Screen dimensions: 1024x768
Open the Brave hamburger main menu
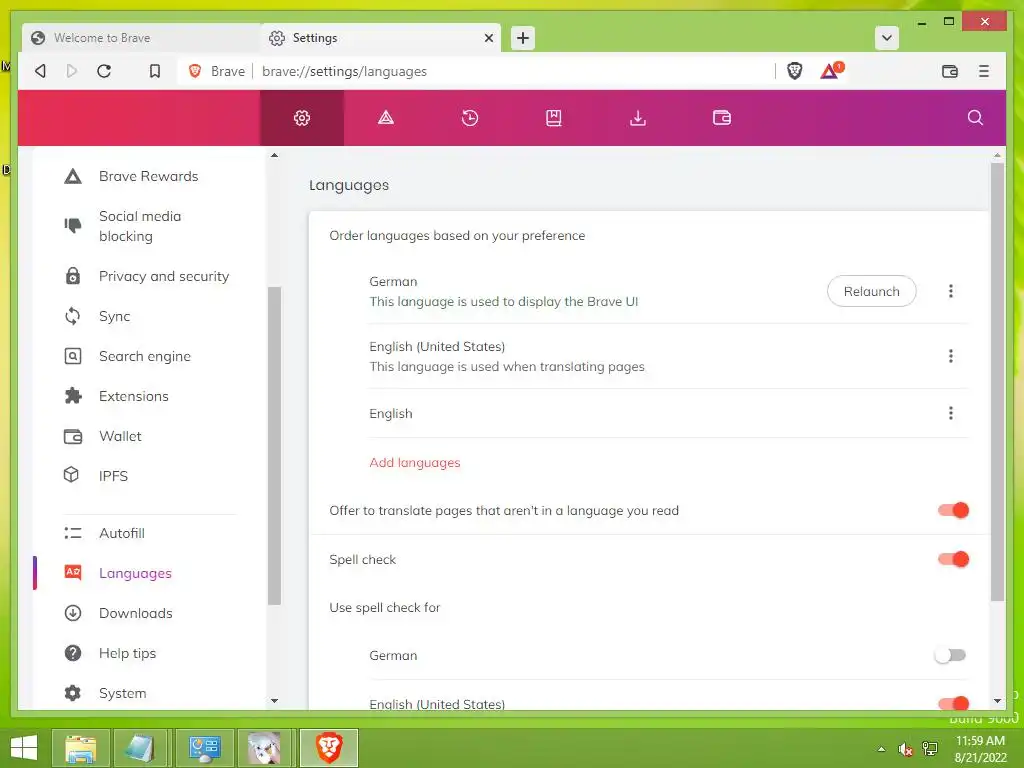(984, 71)
